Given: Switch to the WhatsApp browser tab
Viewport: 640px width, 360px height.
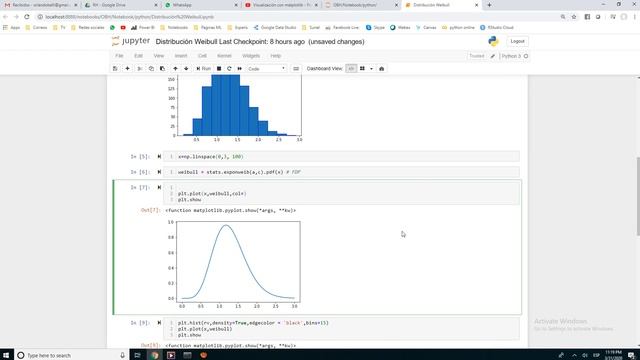Looking at the screenshot, I should [x=201, y=5].
